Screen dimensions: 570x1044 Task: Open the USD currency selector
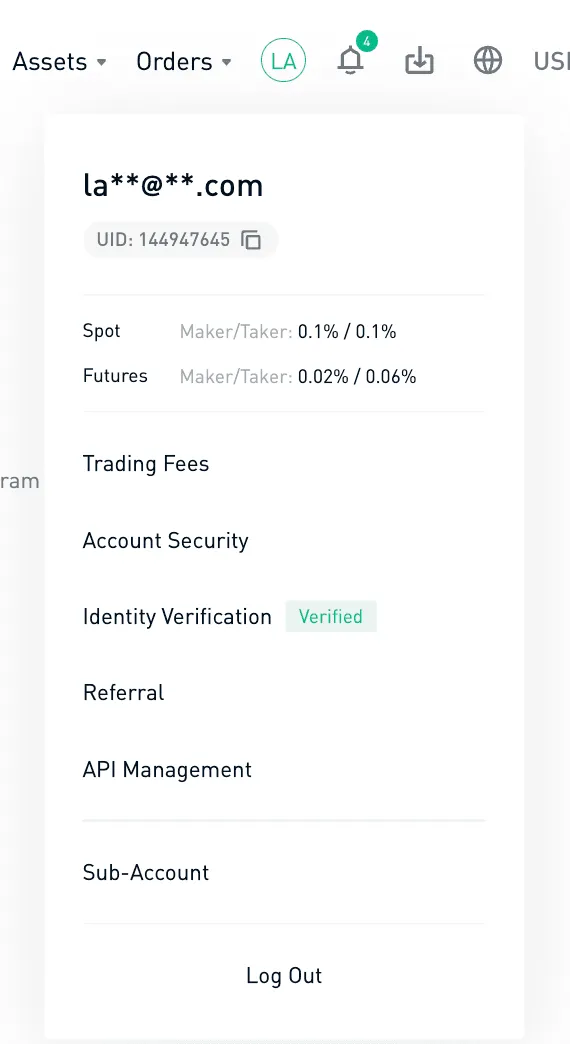[x=551, y=62]
